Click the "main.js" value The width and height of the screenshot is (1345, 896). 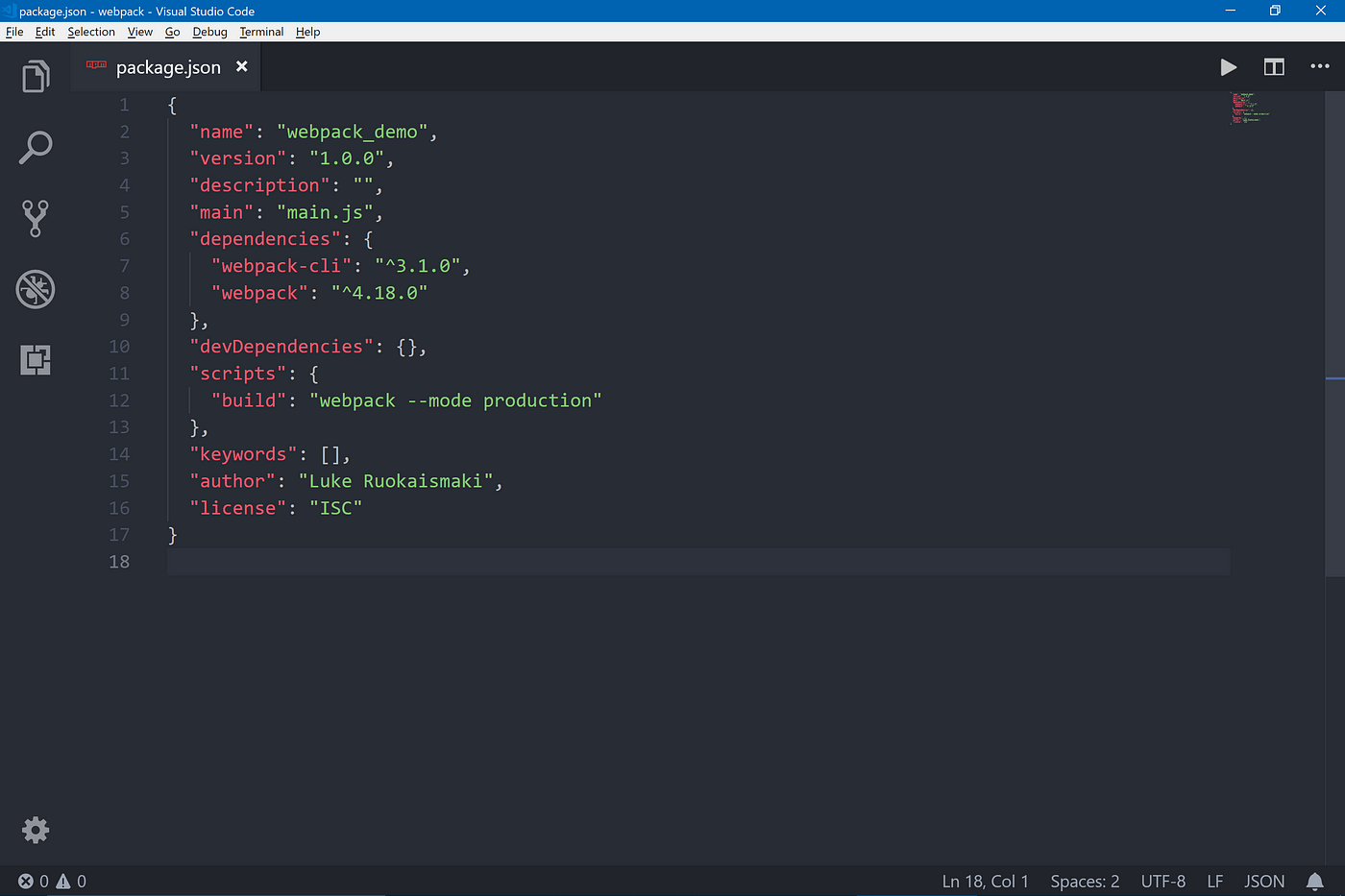pos(325,212)
